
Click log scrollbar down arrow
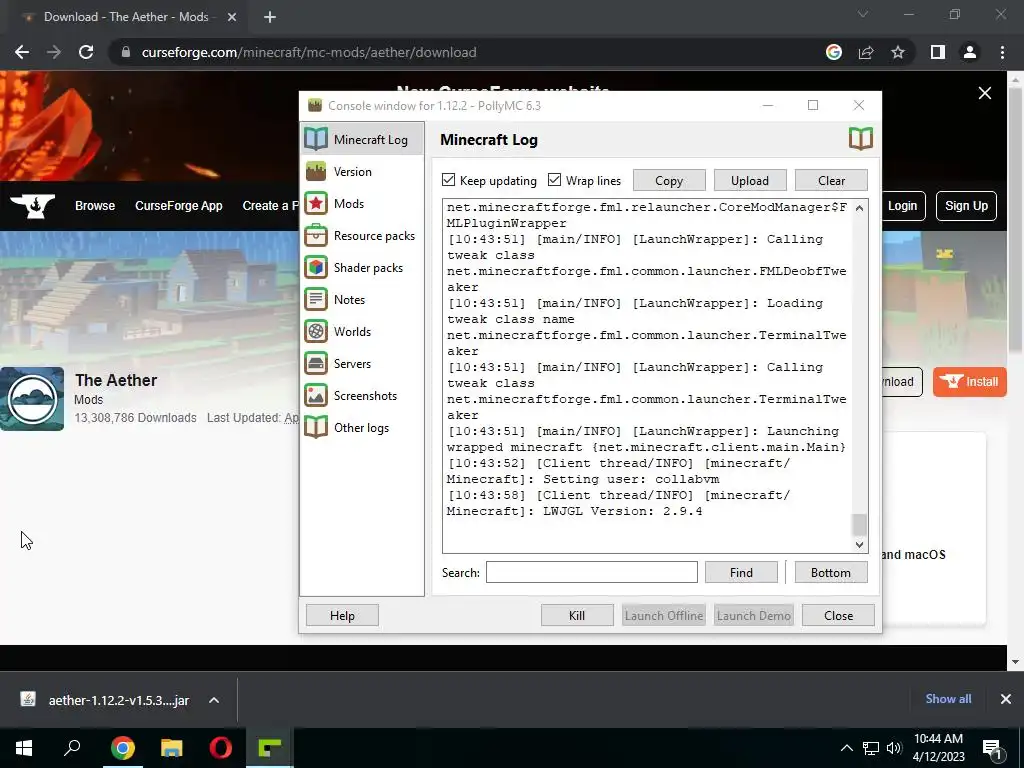tap(859, 544)
